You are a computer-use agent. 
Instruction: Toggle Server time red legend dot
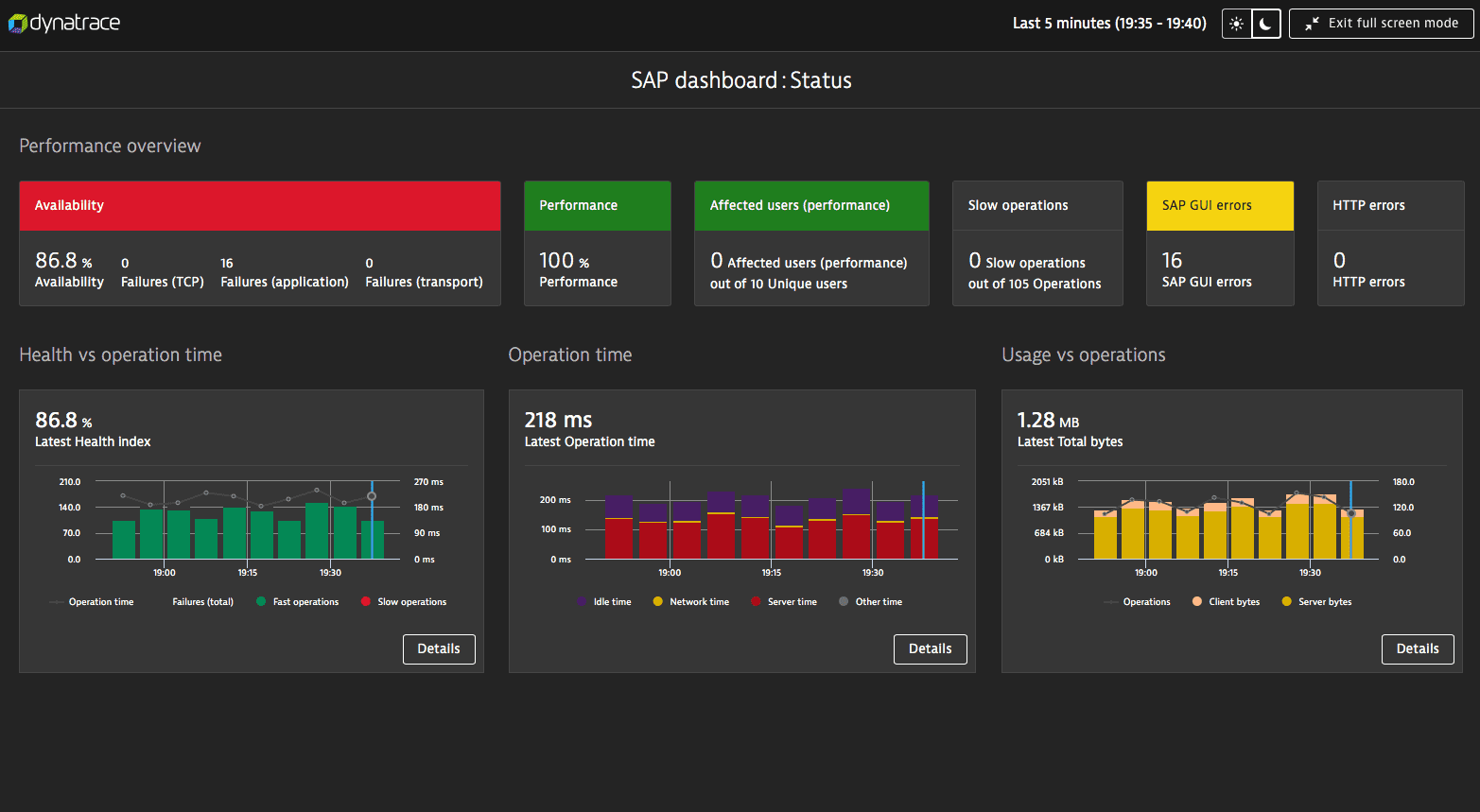pos(756,601)
